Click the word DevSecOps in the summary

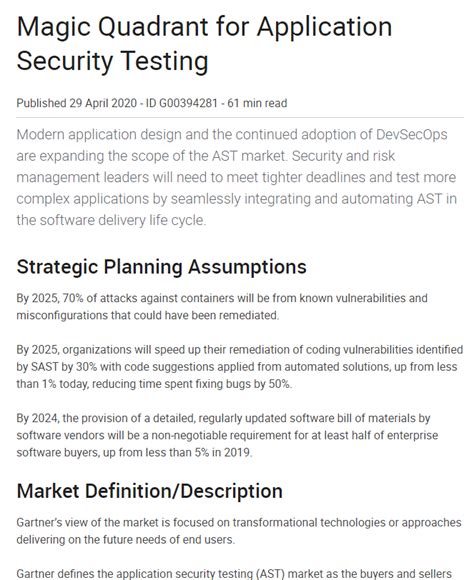point(411,134)
